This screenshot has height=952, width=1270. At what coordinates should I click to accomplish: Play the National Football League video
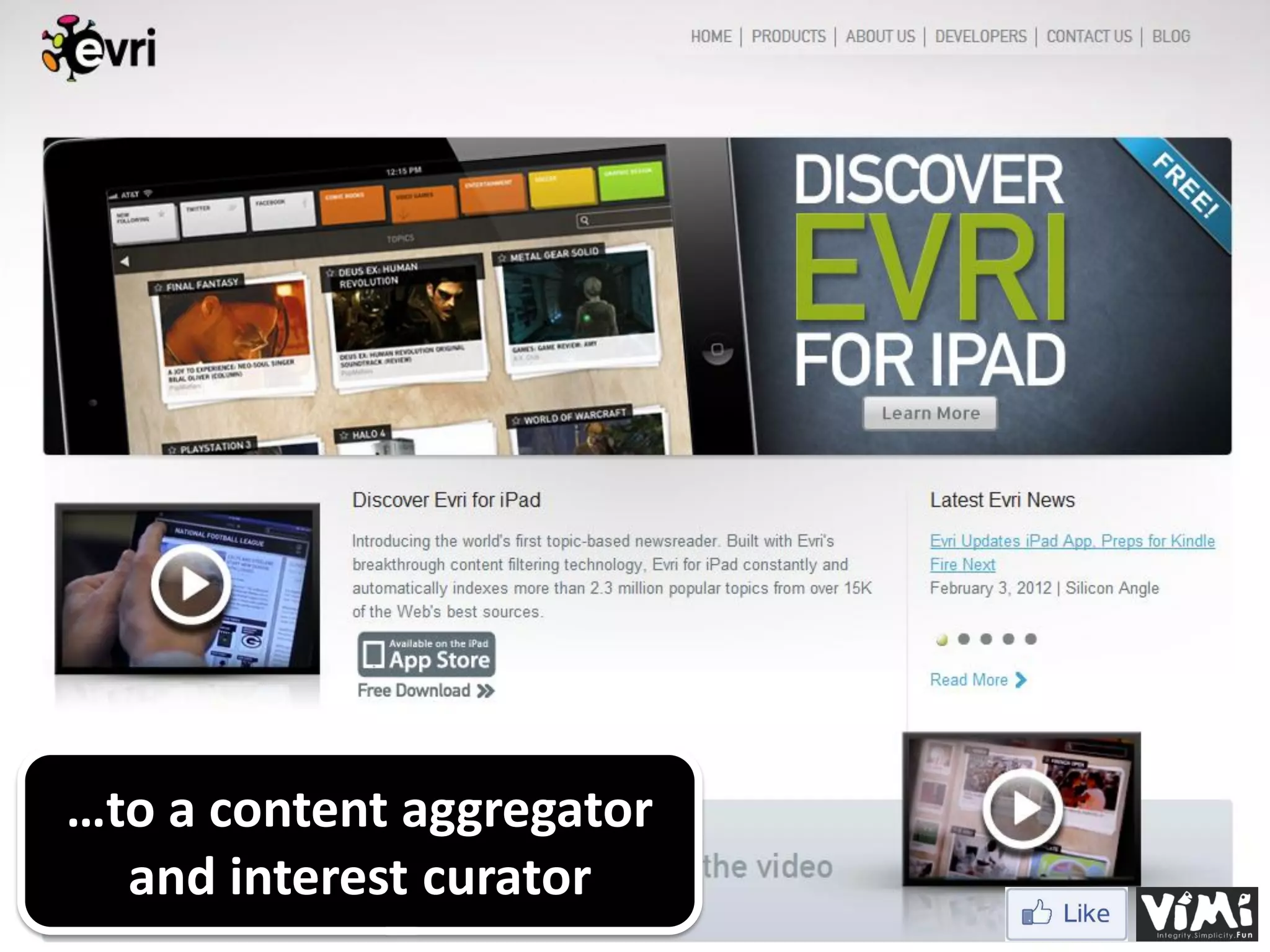pos(190,584)
